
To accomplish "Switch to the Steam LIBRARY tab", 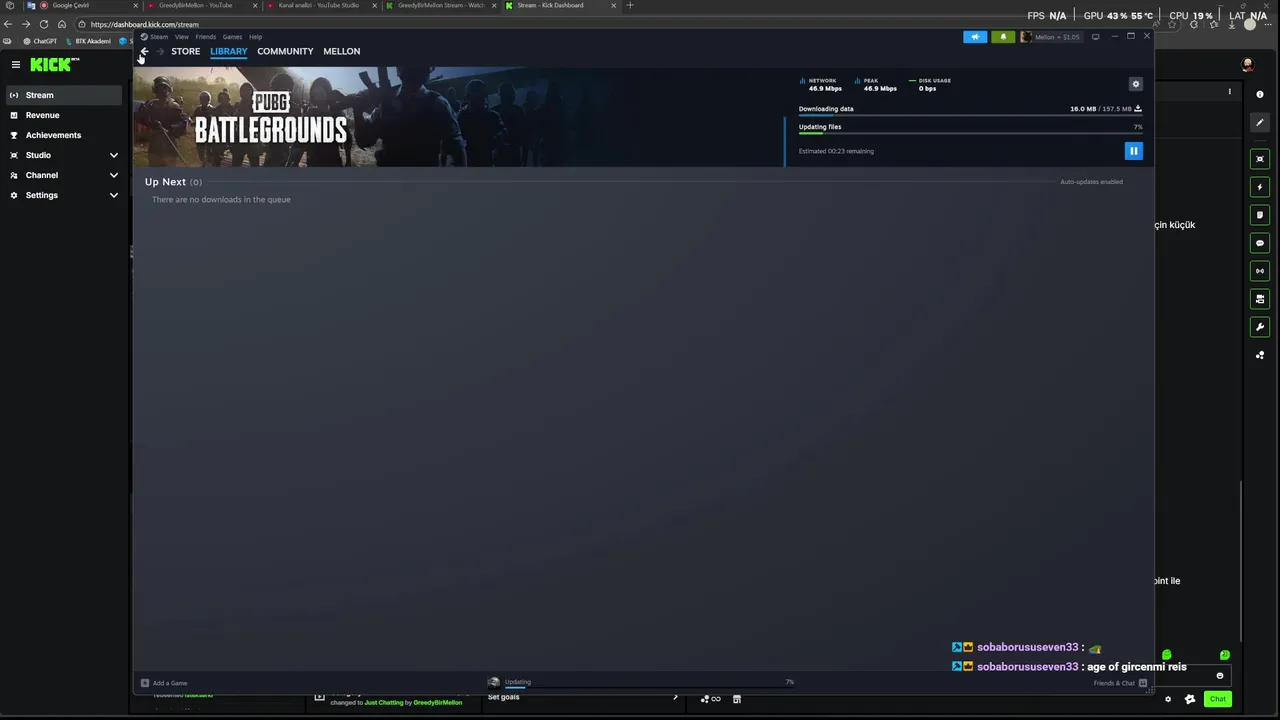I will (229, 51).
